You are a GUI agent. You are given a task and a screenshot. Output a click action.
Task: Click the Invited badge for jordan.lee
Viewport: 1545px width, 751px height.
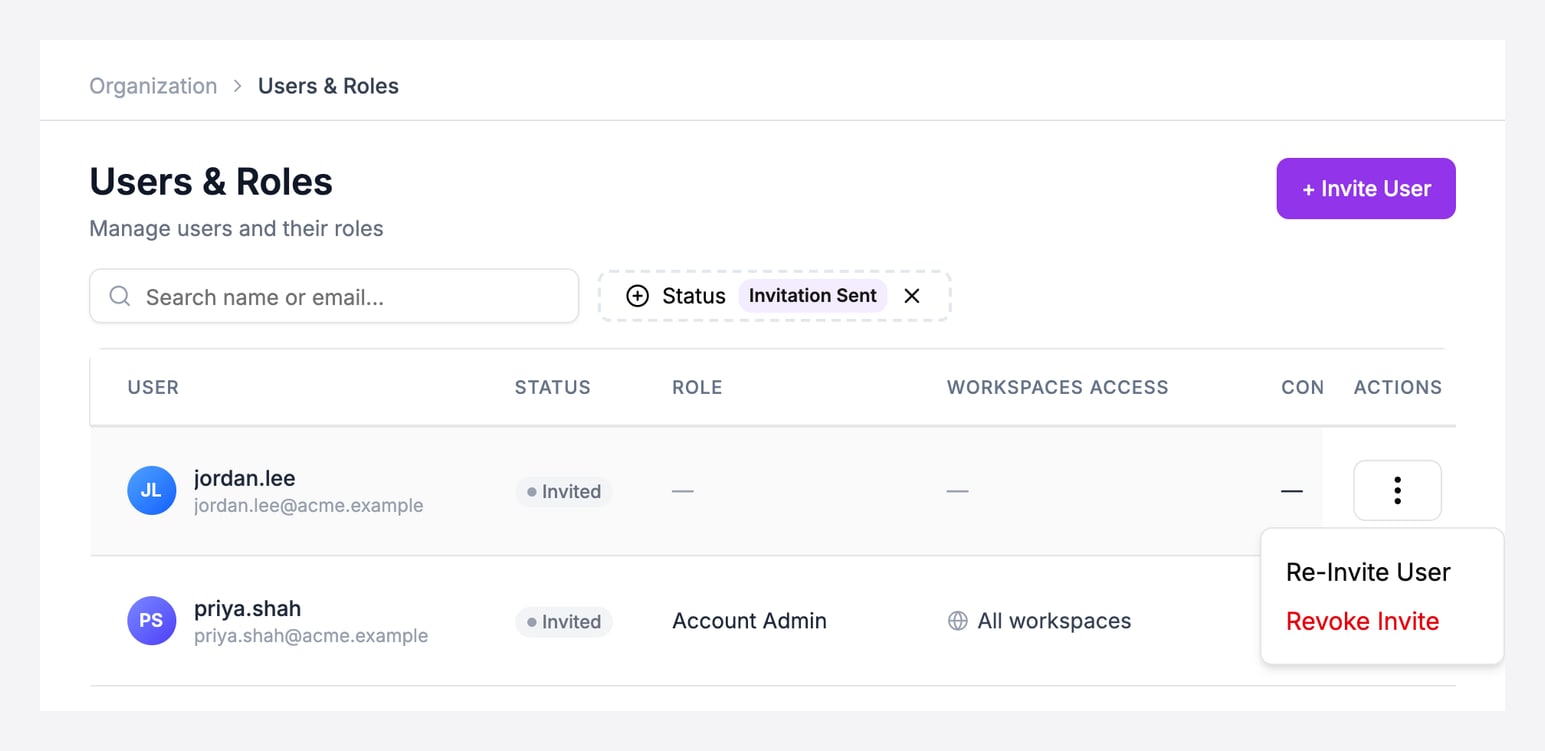(564, 492)
